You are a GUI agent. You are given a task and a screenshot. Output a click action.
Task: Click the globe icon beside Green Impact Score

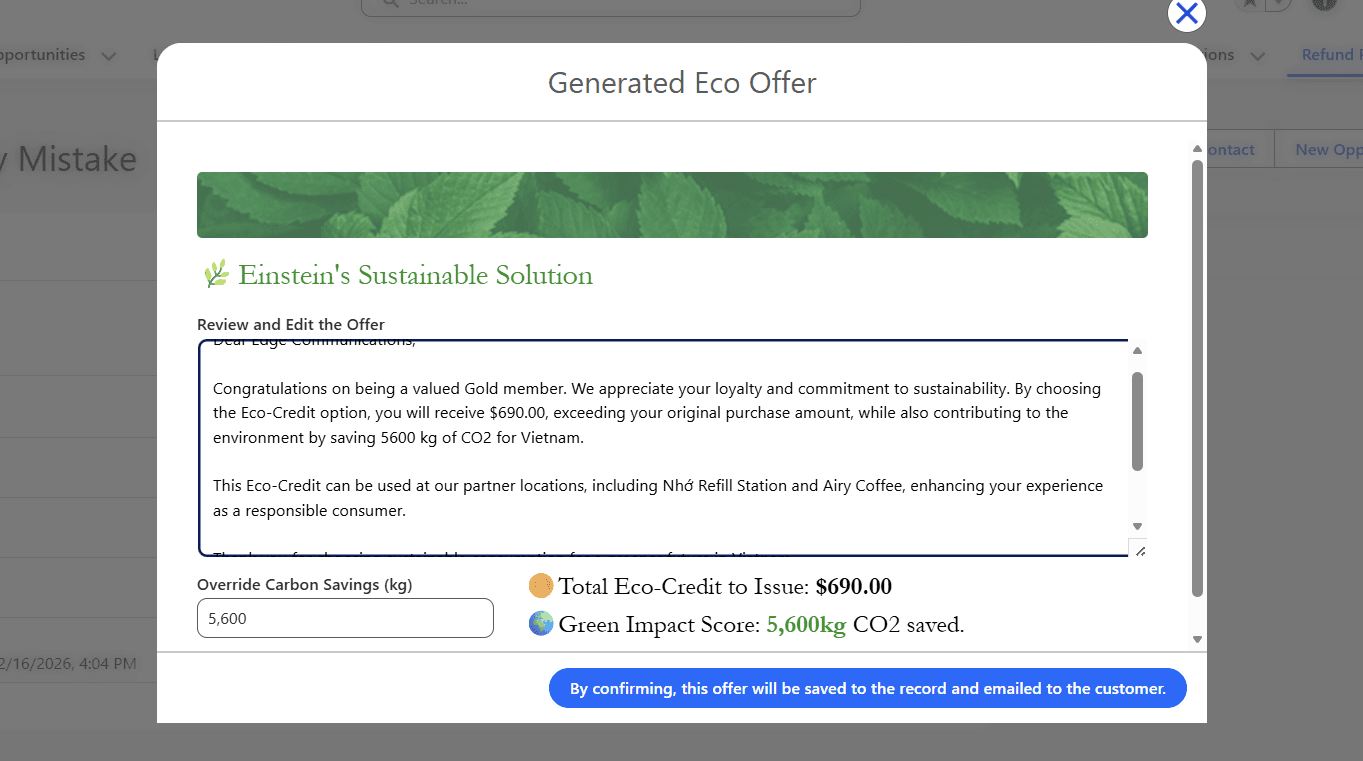coord(541,624)
